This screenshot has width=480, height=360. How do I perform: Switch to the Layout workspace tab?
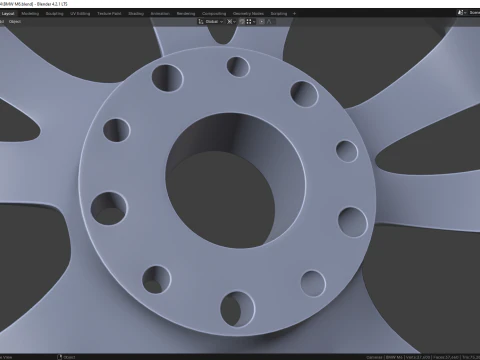point(8,14)
